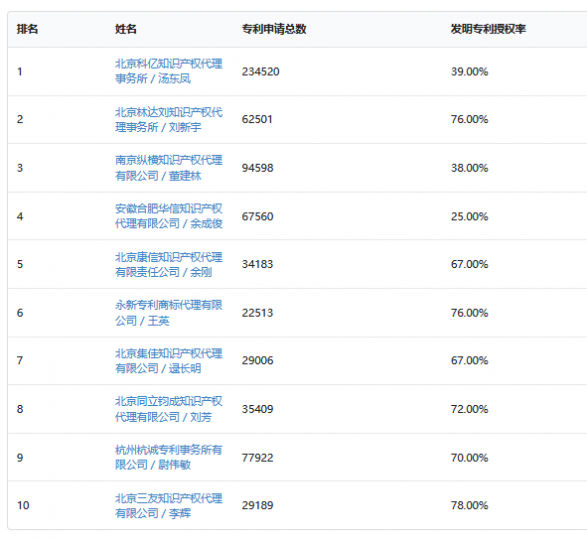Image resolution: width=587 pixels, height=540 pixels.
Task: Click 76.00% in the 62501 row
Action: (x=469, y=119)
